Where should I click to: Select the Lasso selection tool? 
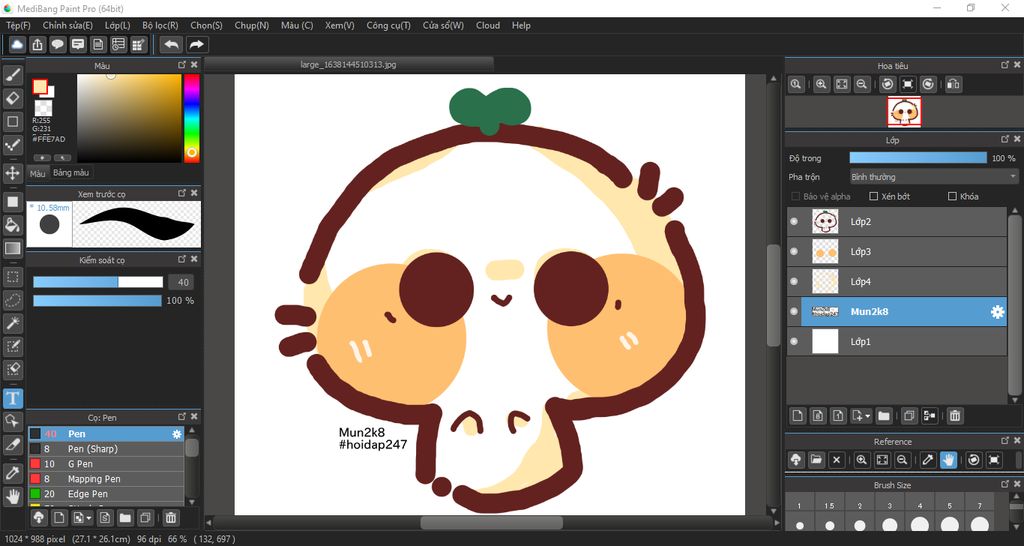pos(12,300)
